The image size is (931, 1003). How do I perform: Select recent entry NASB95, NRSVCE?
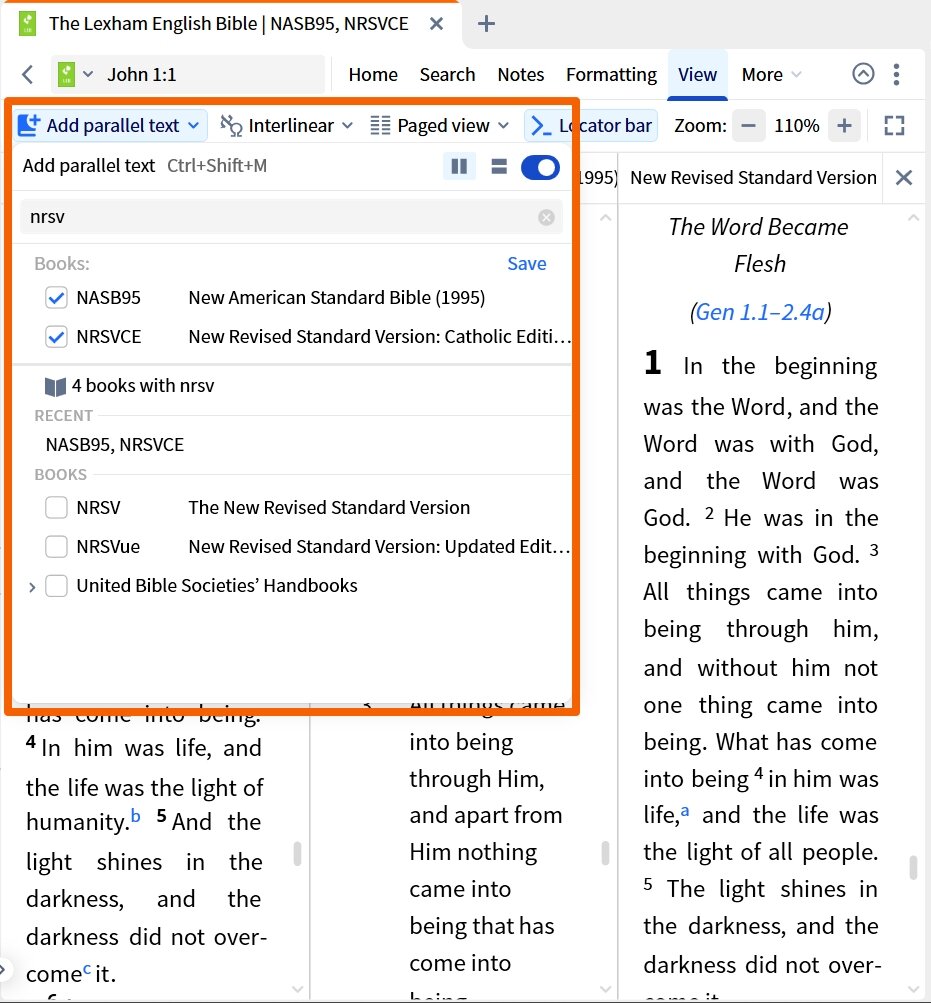[115, 445]
